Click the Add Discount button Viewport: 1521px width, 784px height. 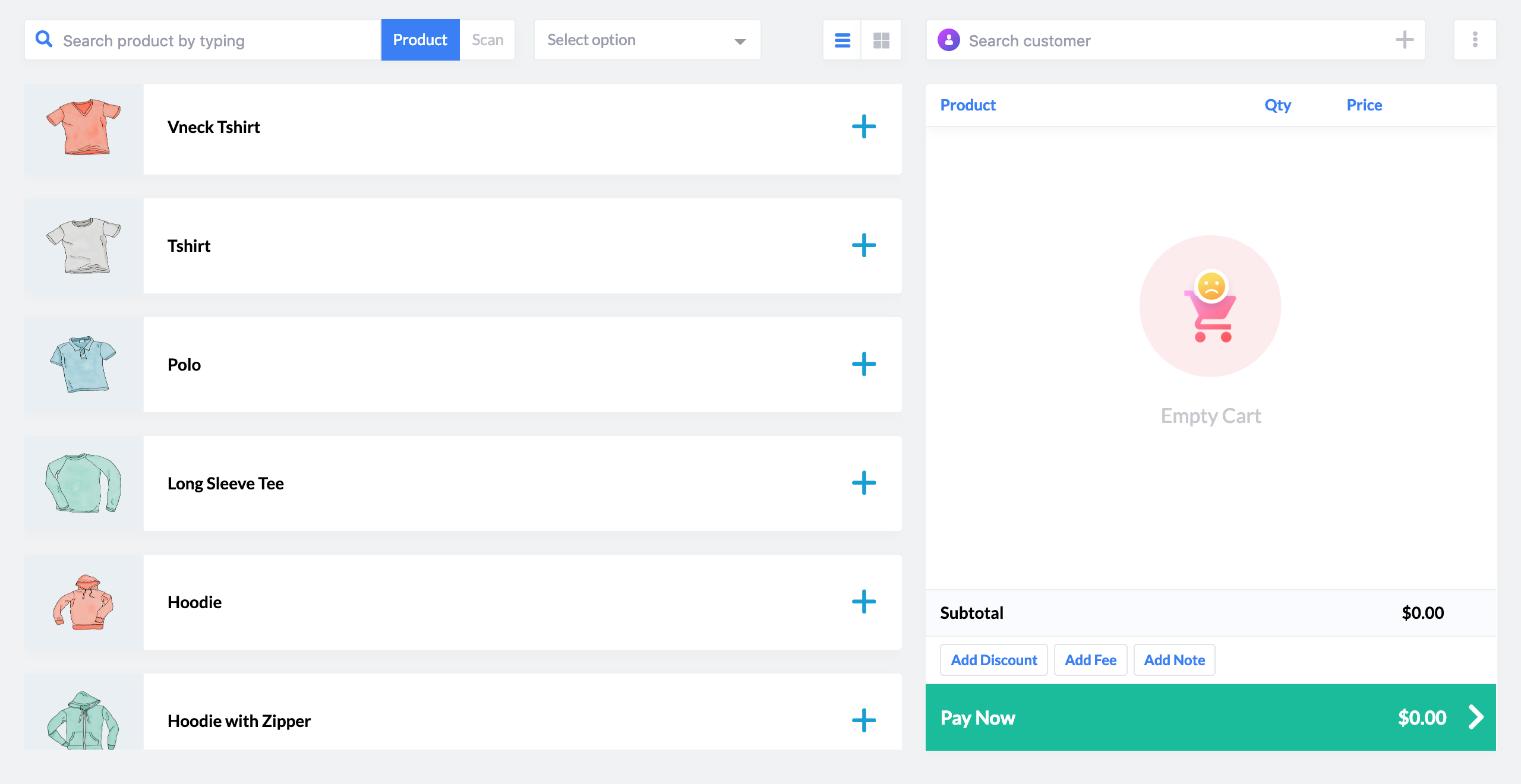(994, 660)
